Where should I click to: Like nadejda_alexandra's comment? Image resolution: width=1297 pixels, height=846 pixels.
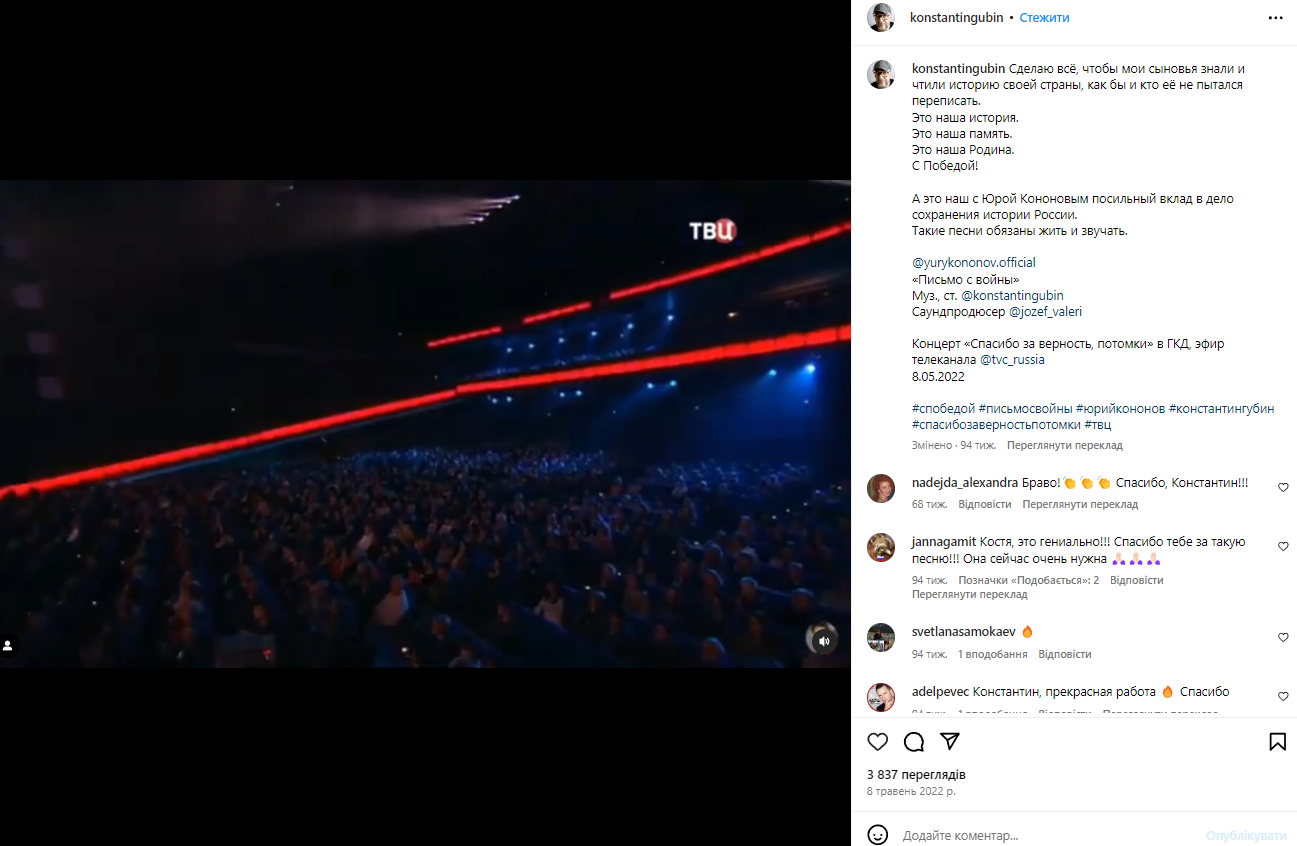point(1283,488)
